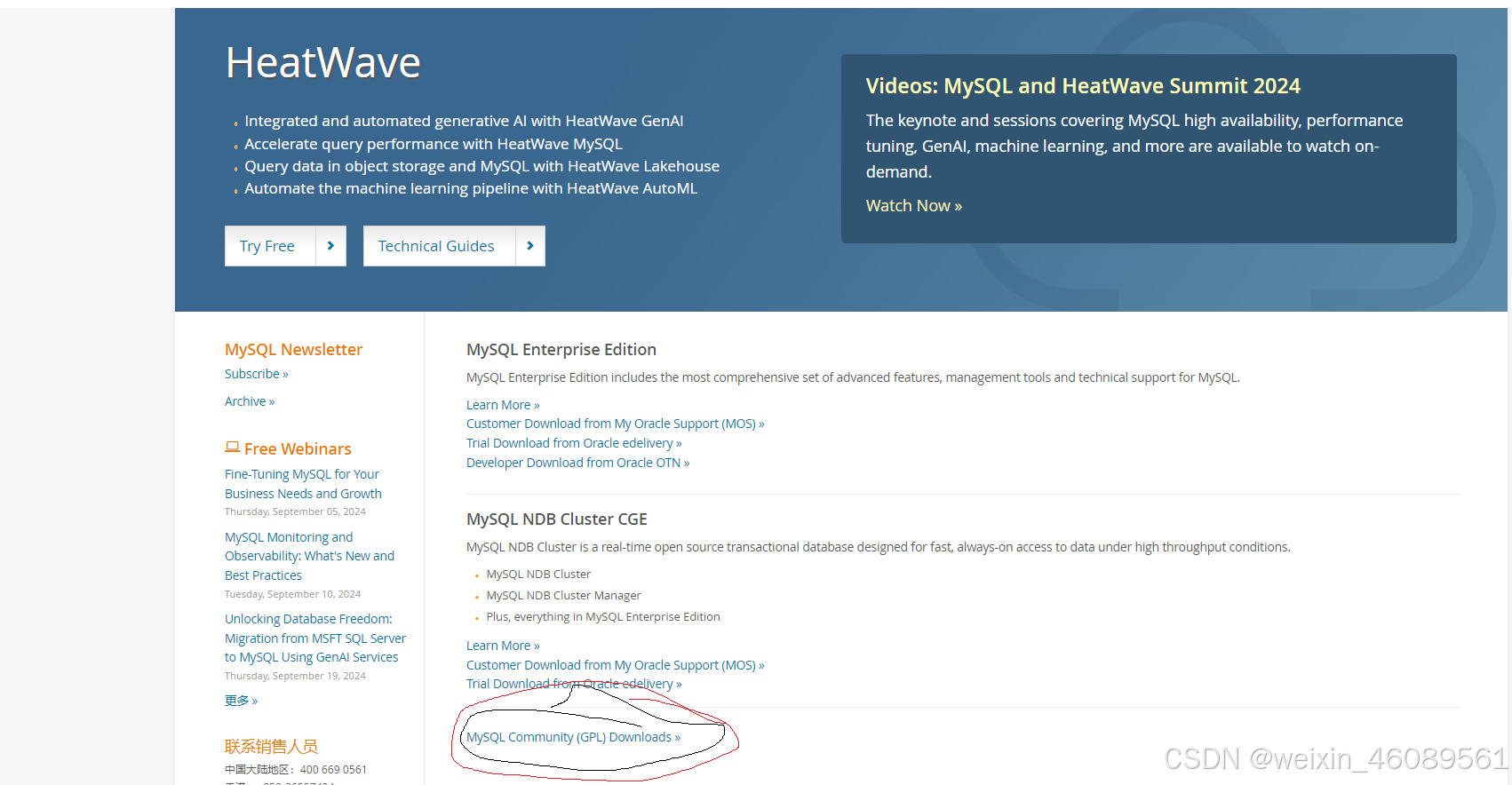The height and width of the screenshot is (785, 1512).
Task: Click the MySQL NDB Cluster CGE heading
Action: [x=557, y=519]
